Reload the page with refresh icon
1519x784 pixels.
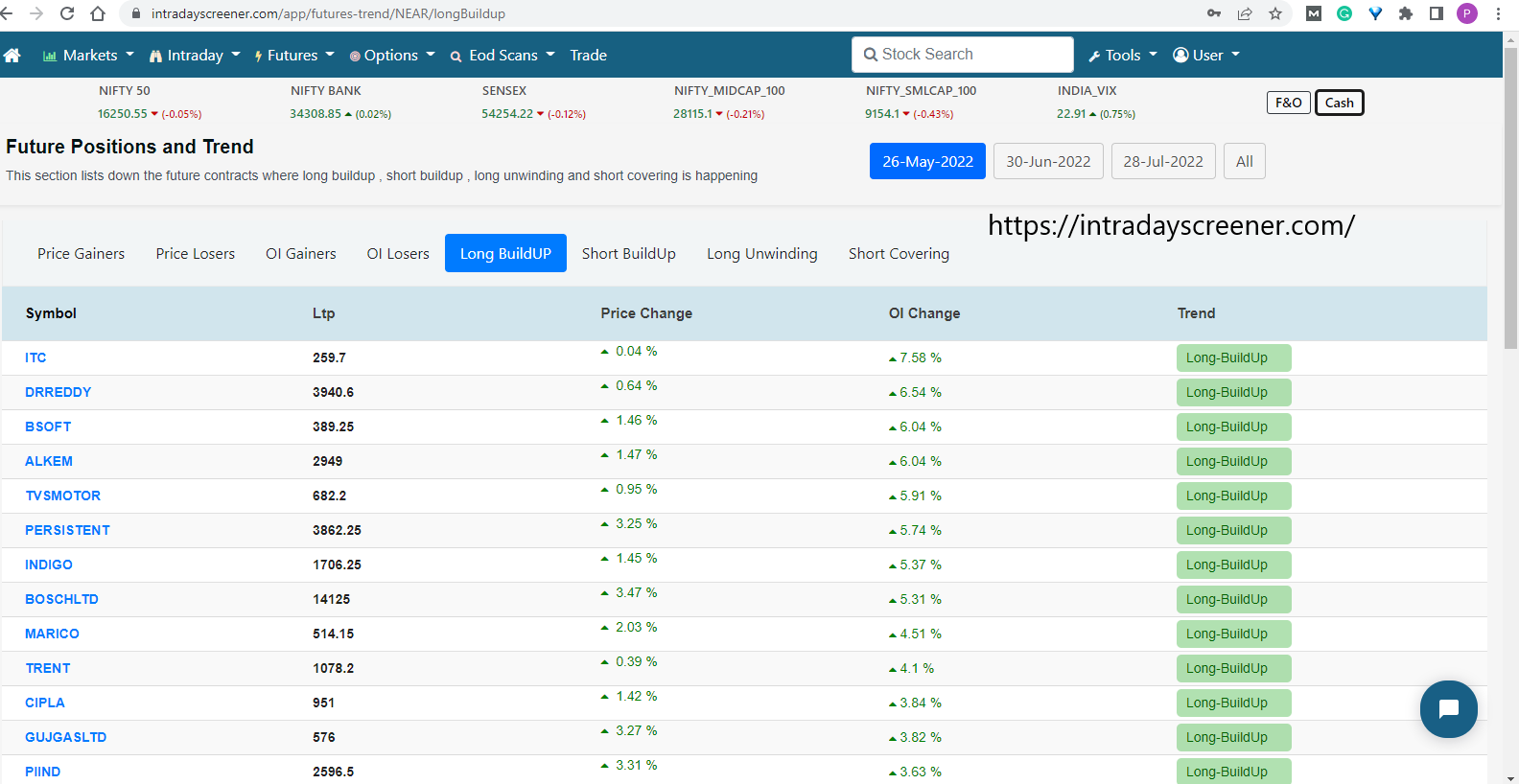(x=67, y=13)
